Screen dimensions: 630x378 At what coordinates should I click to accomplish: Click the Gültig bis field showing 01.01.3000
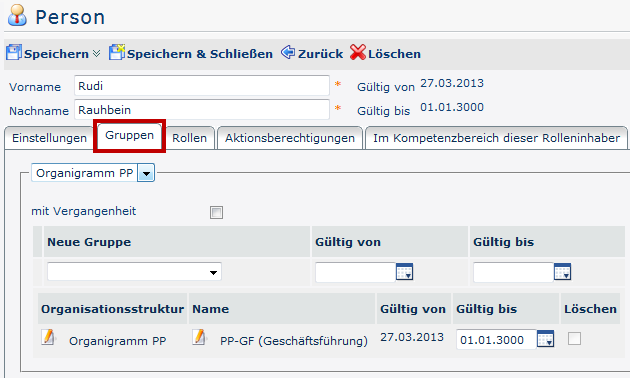click(496, 340)
